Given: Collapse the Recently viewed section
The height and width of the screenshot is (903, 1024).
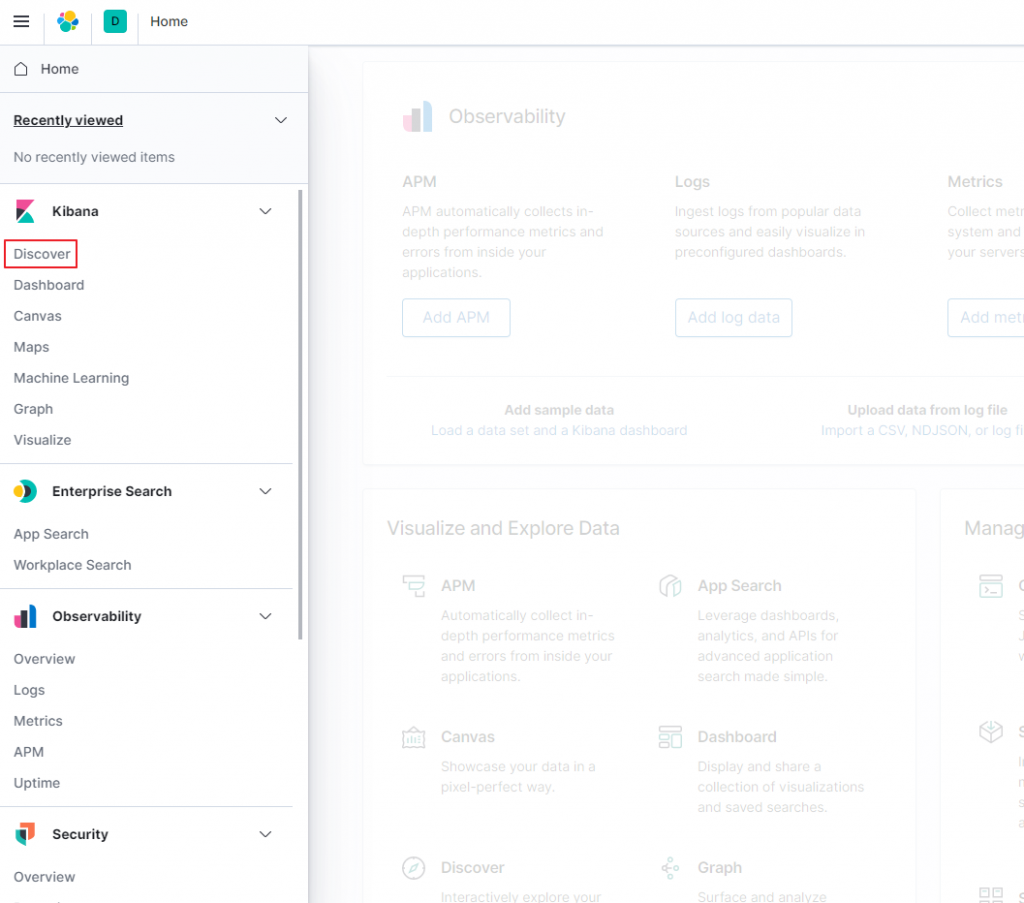Looking at the screenshot, I should point(281,120).
